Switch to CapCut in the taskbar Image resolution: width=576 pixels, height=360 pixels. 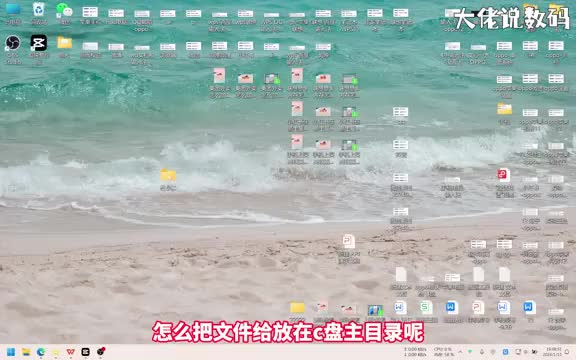point(86,352)
